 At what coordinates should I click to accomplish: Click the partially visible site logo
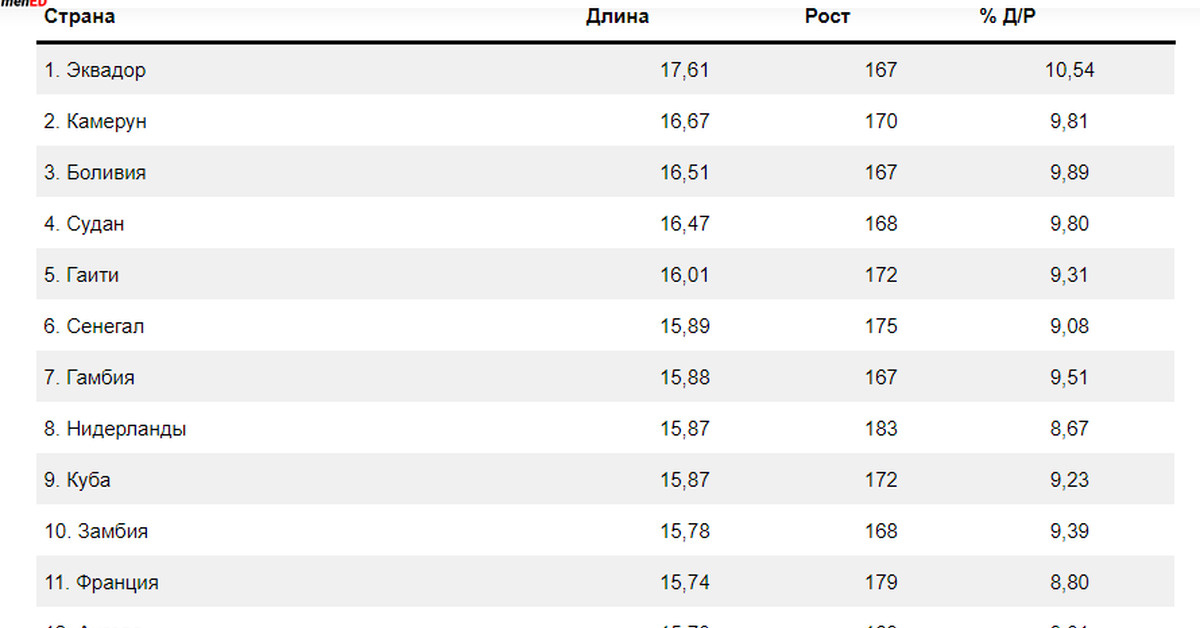click(x=24, y=4)
